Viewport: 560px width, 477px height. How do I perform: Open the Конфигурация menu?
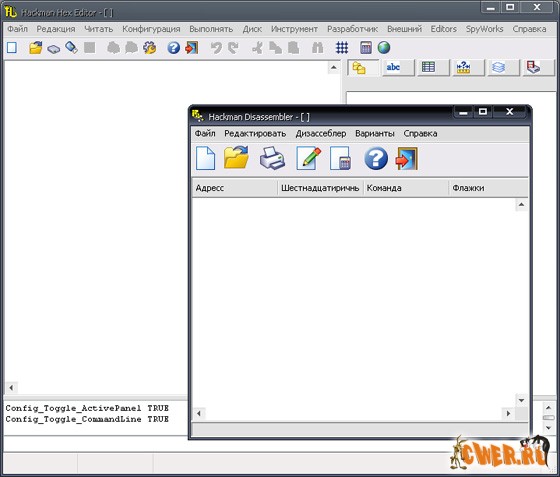[x=151, y=29]
